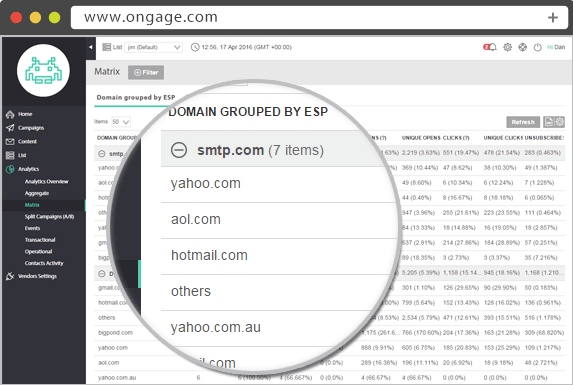573x385 pixels.
Task: Click yahoo.com in the magnified list
Action: (206, 183)
